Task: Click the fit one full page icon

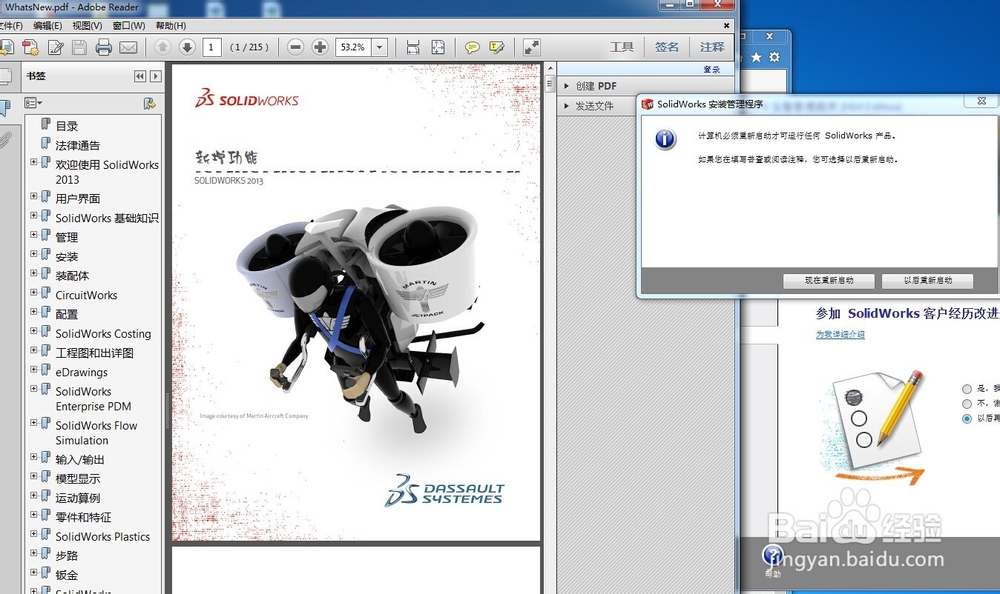Action: (438, 47)
